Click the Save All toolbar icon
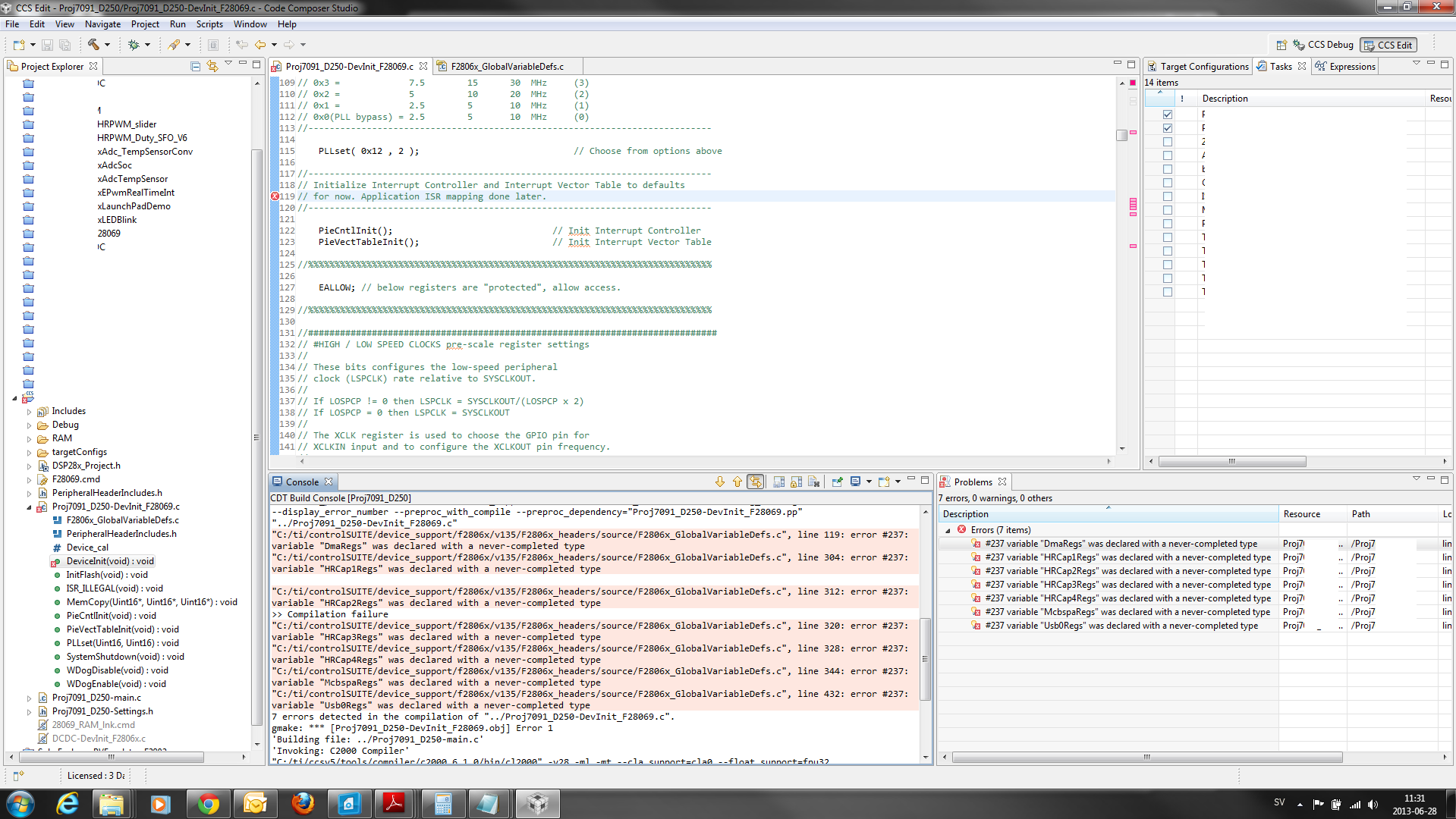 pyautogui.click(x=65, y=45)
